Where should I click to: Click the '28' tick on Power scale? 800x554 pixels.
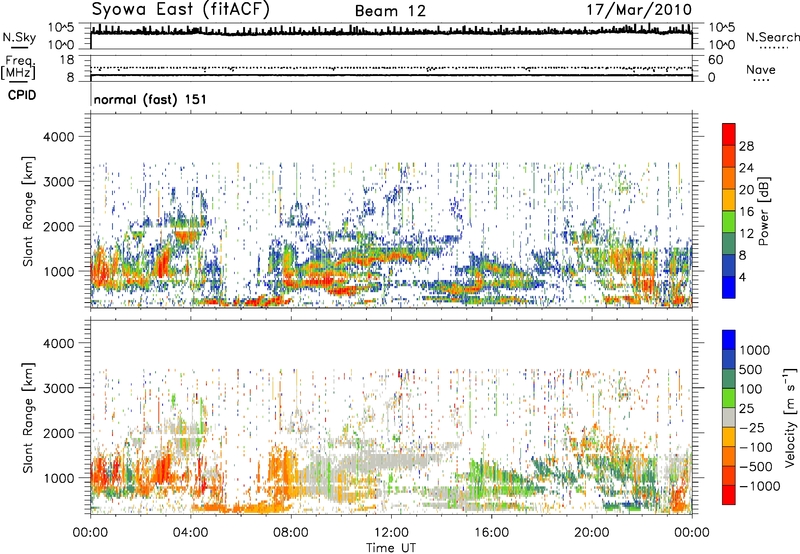click(746, 146)
